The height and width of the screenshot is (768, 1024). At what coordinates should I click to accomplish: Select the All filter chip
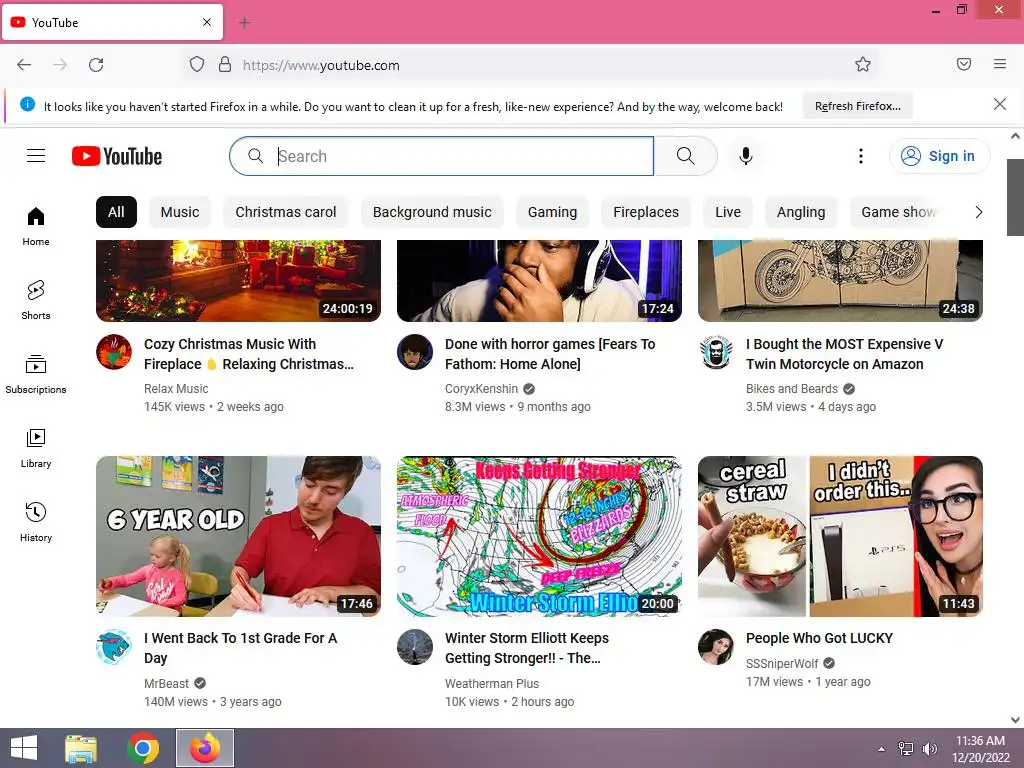point(116,212)
